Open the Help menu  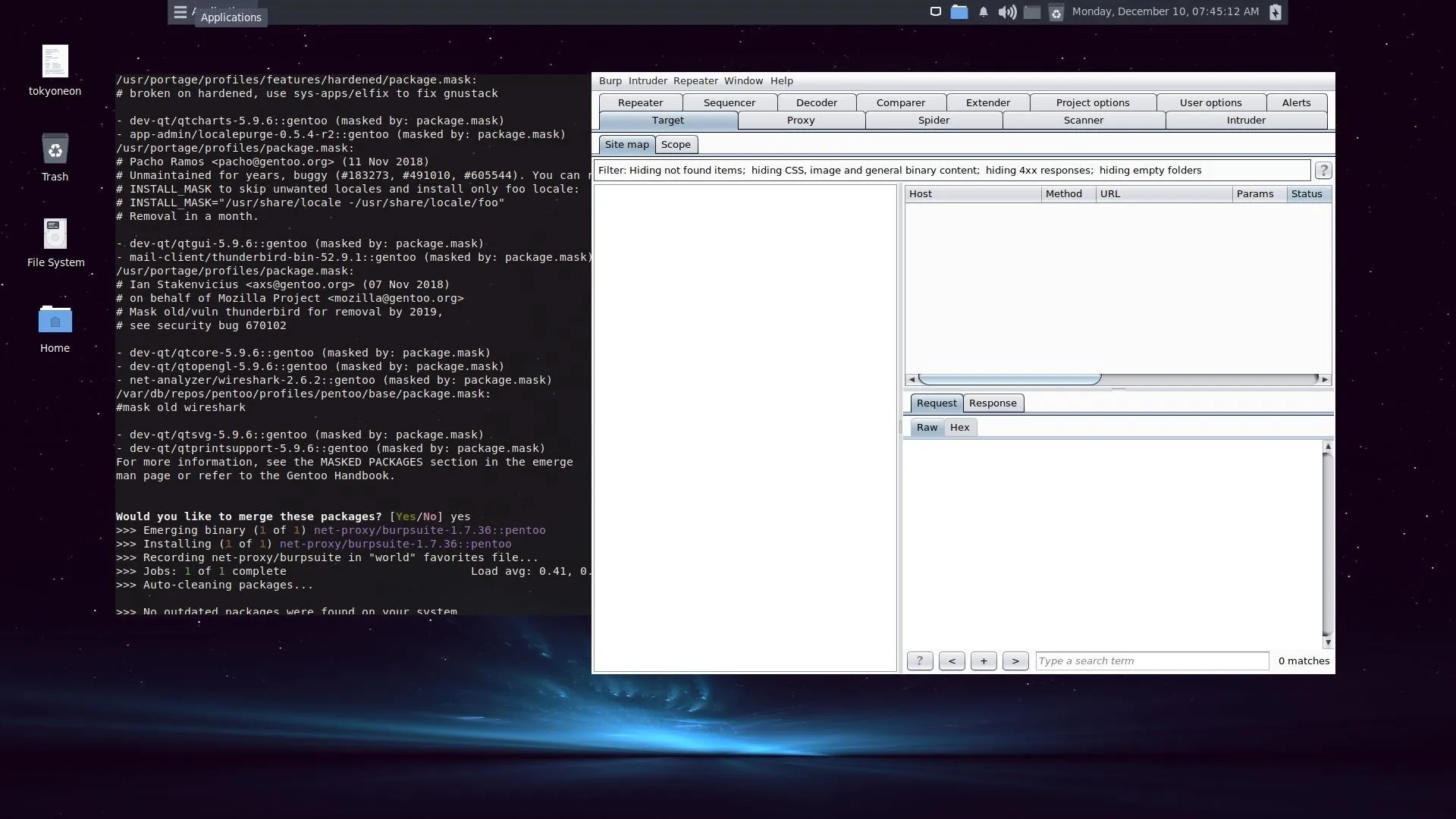tap(782, 81)
